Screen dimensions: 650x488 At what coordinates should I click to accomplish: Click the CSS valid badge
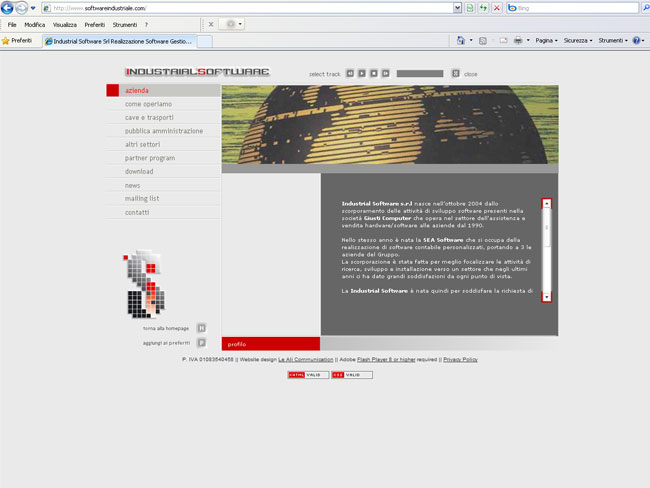point(352,375)
